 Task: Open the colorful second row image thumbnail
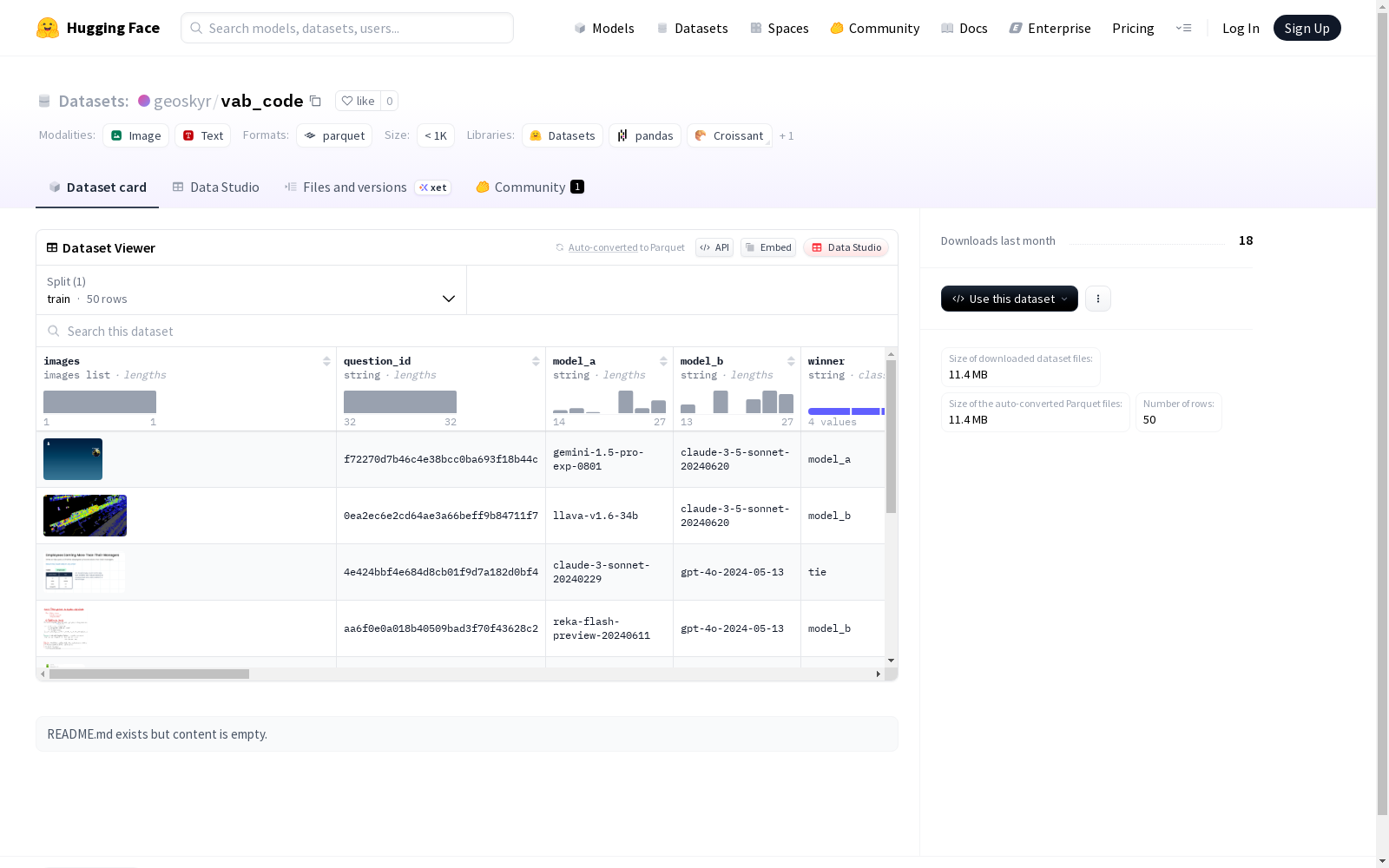85,516
